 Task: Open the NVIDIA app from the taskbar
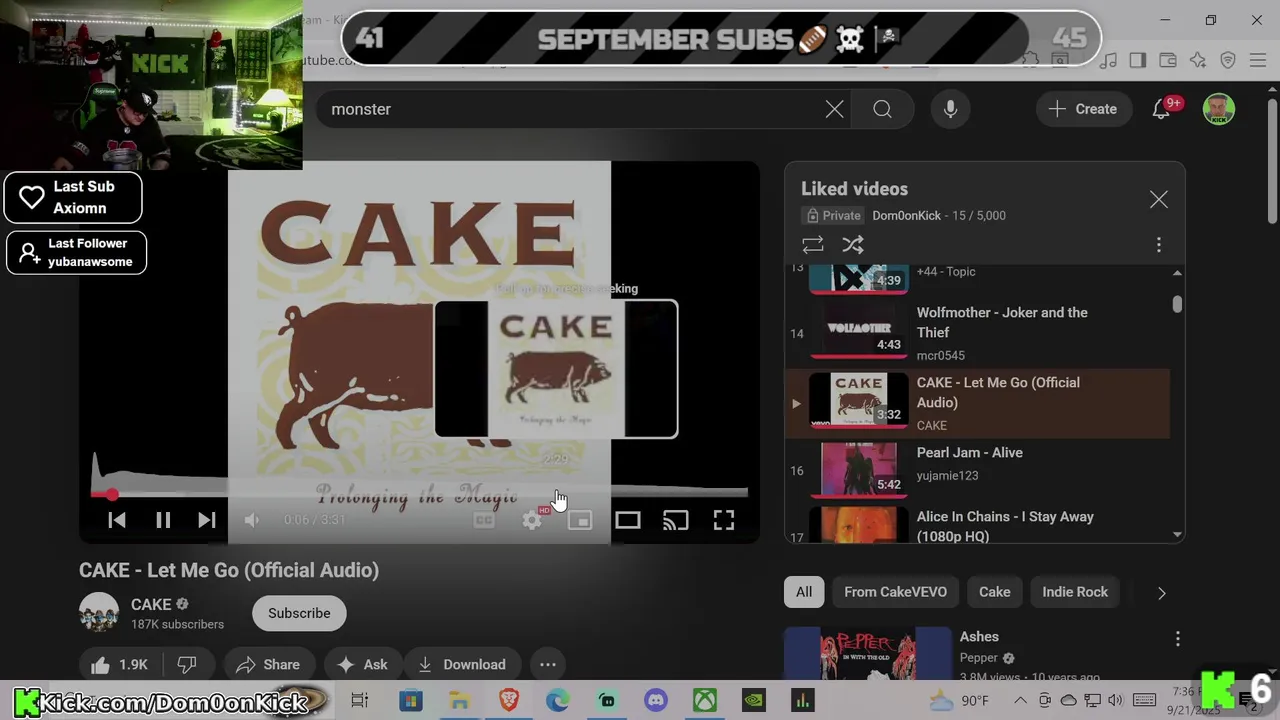pyautogui.click(x=754, y=701)
